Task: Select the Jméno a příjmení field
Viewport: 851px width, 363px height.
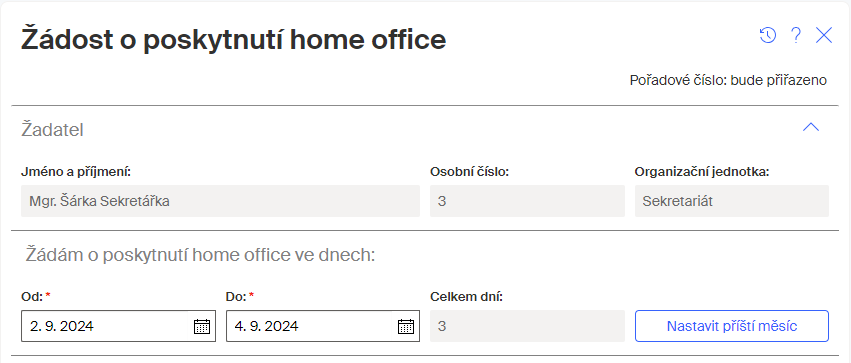Action: 220,201
